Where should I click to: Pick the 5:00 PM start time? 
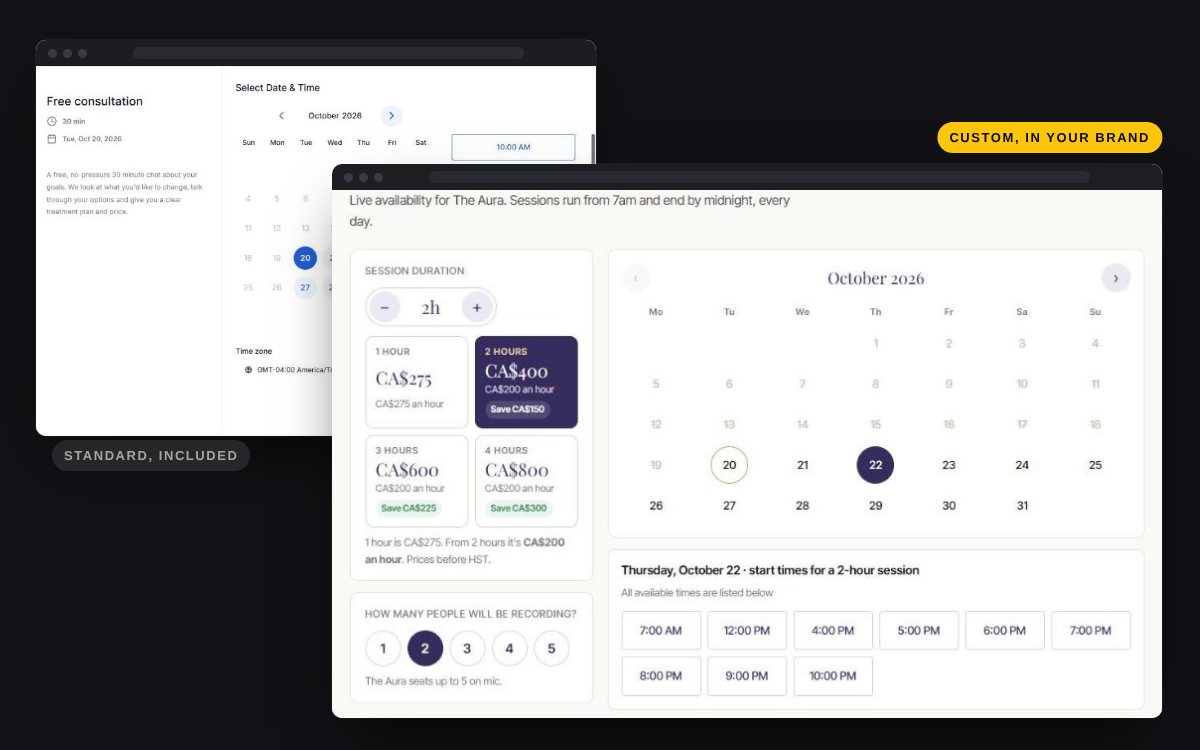click(919, 631)
